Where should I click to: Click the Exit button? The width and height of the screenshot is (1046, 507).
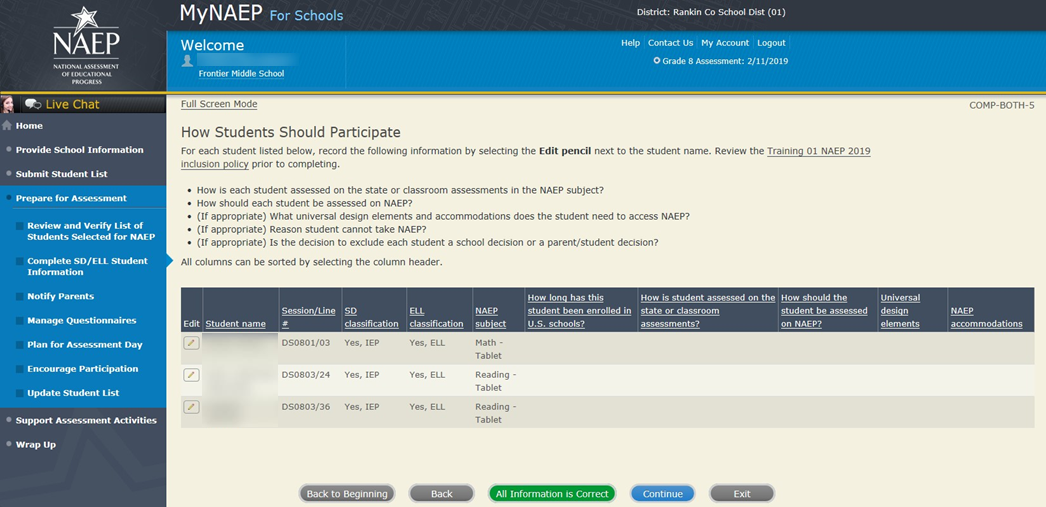[742, 494]
